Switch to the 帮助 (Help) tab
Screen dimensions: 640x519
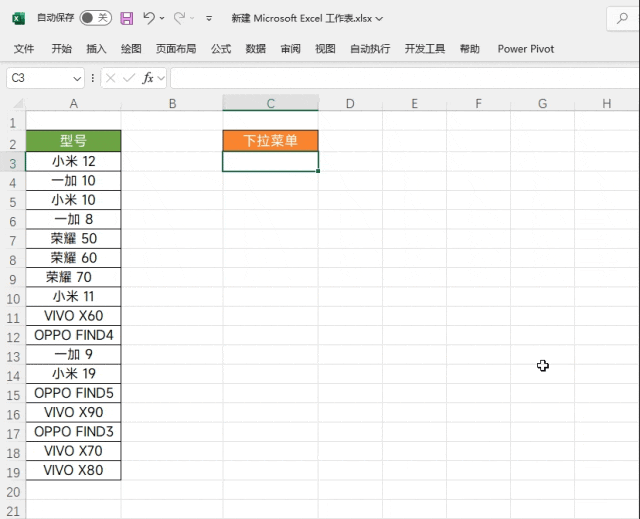469,49
